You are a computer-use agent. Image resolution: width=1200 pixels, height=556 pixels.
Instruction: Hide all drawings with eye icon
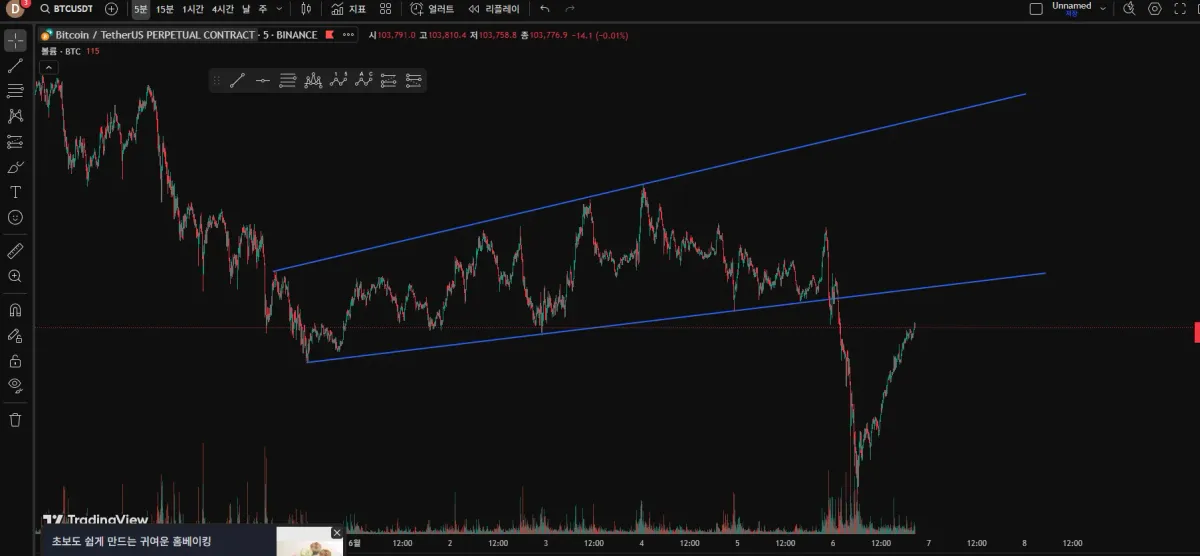[x=15, y=384]
